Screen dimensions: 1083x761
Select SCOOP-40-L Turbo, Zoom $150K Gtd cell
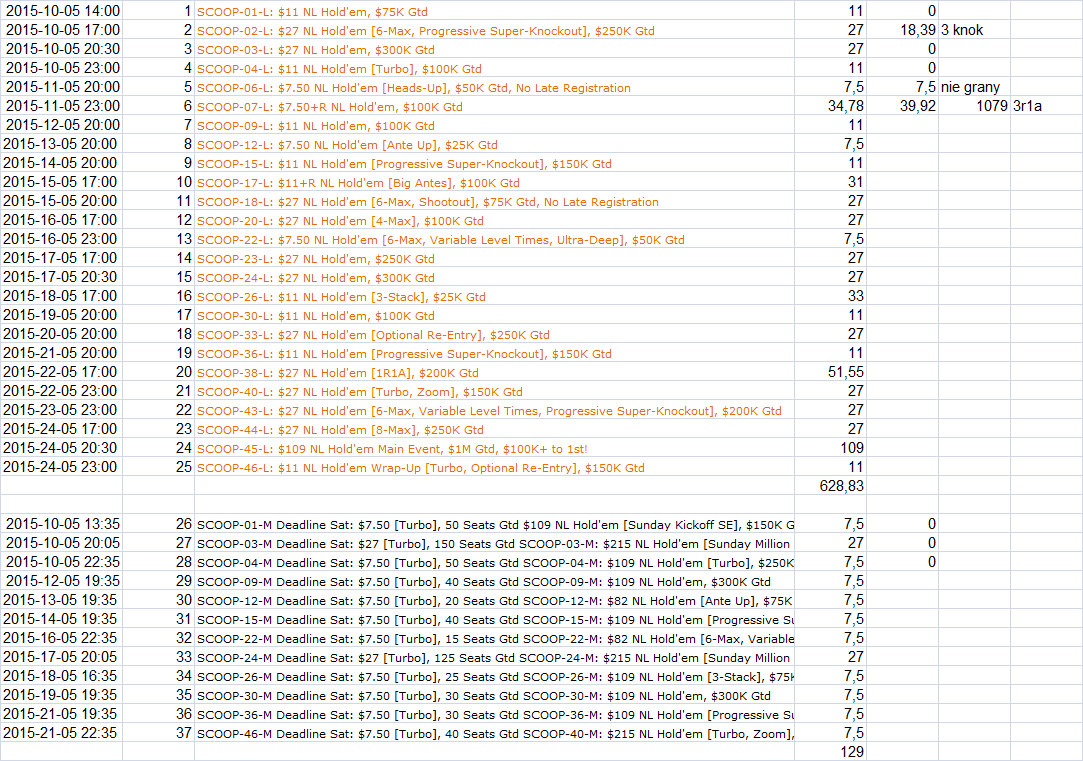494,391
